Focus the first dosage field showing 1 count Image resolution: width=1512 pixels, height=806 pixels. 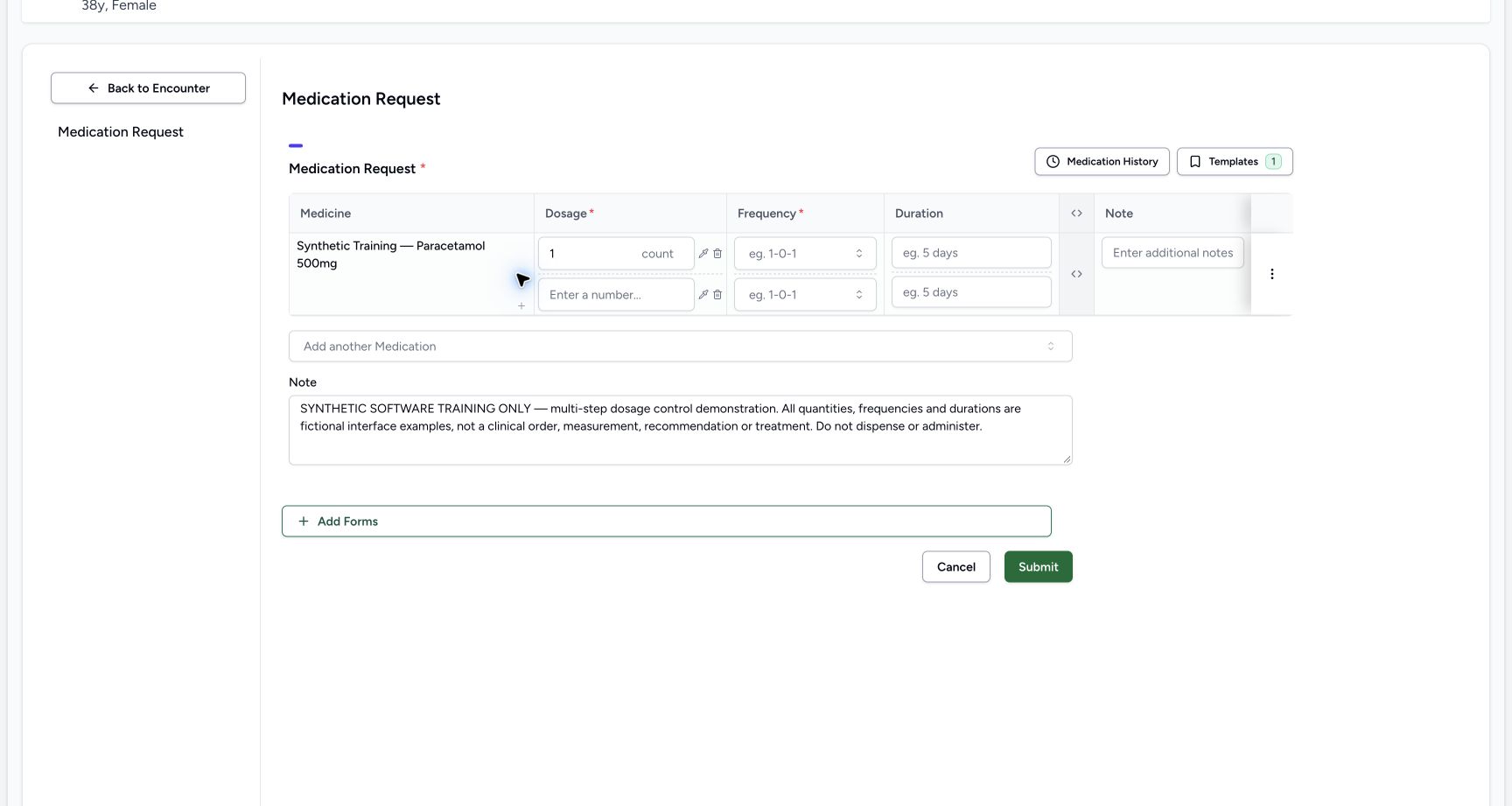tap(616, 254)
